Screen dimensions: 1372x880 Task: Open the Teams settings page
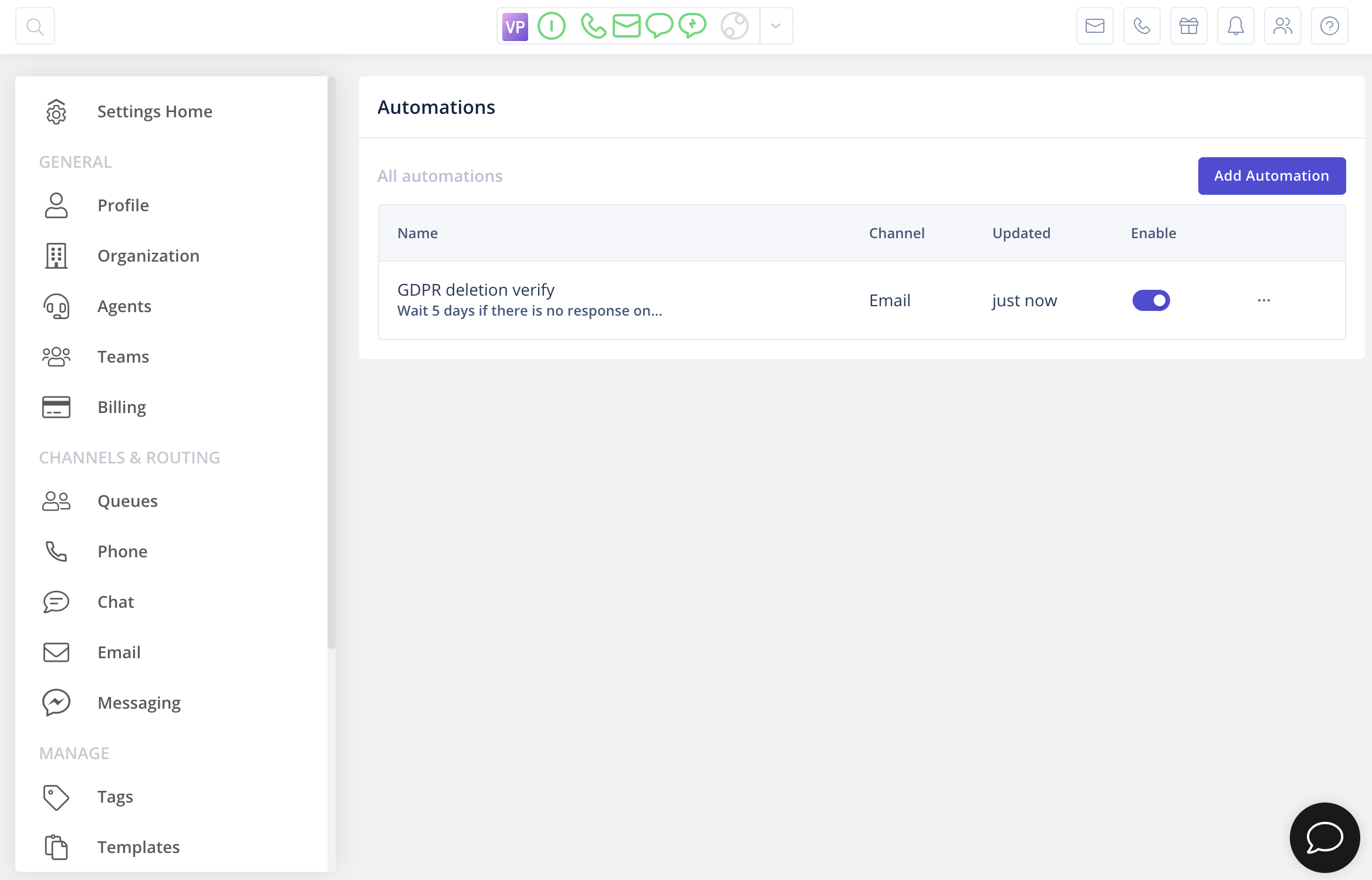[x=123, y=357]
